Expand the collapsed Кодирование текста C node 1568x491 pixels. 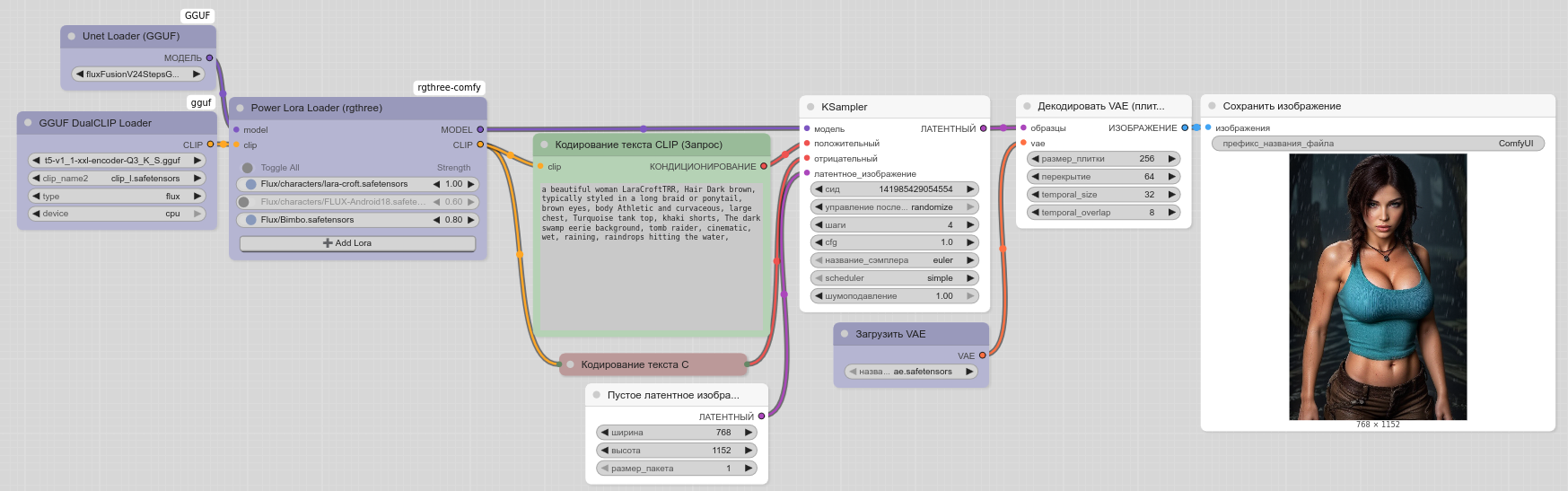pyautogui.click(x=570, y=364)
